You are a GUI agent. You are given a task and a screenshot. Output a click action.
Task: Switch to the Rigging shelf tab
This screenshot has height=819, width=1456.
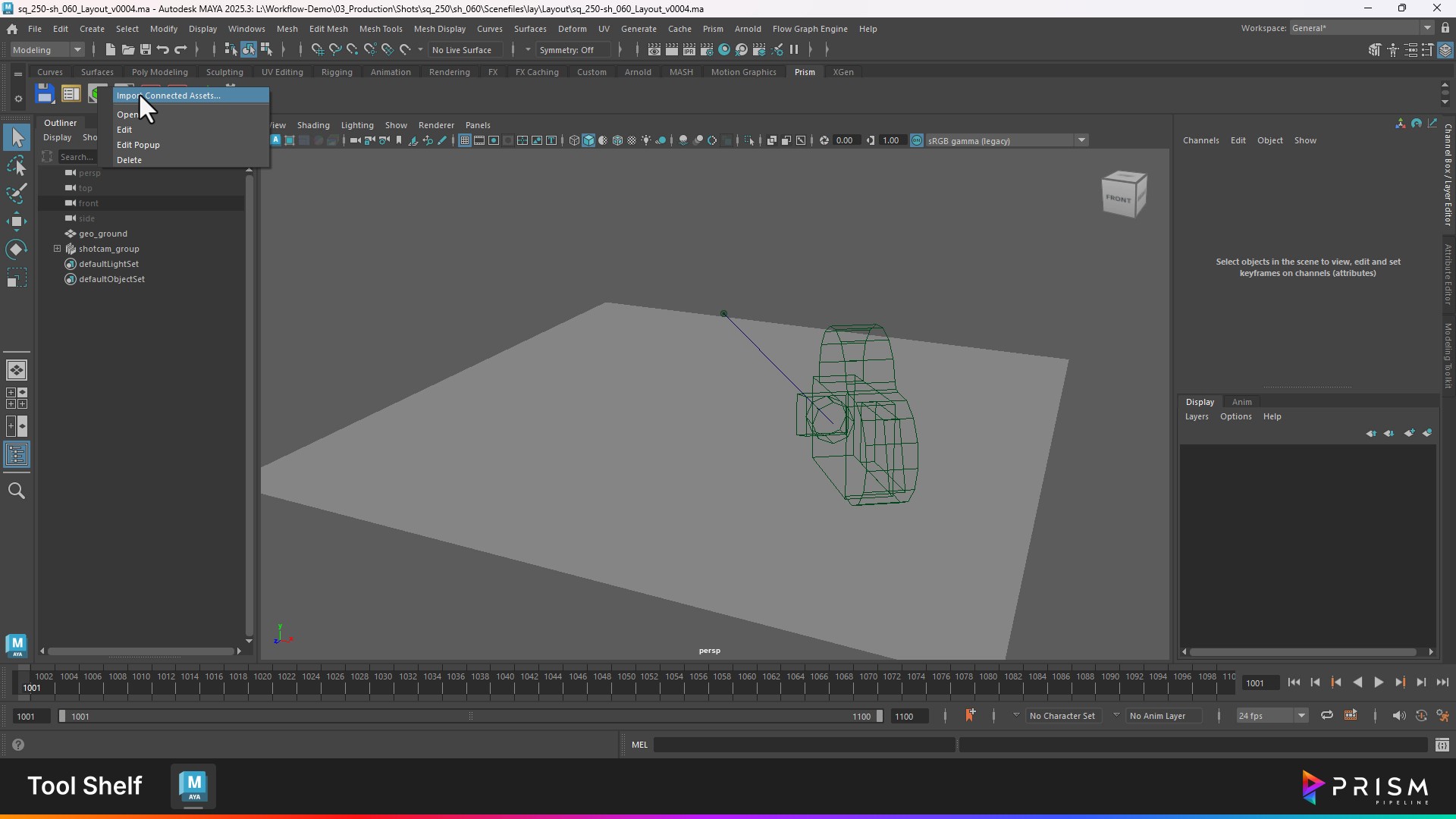(x=336, y=72)
